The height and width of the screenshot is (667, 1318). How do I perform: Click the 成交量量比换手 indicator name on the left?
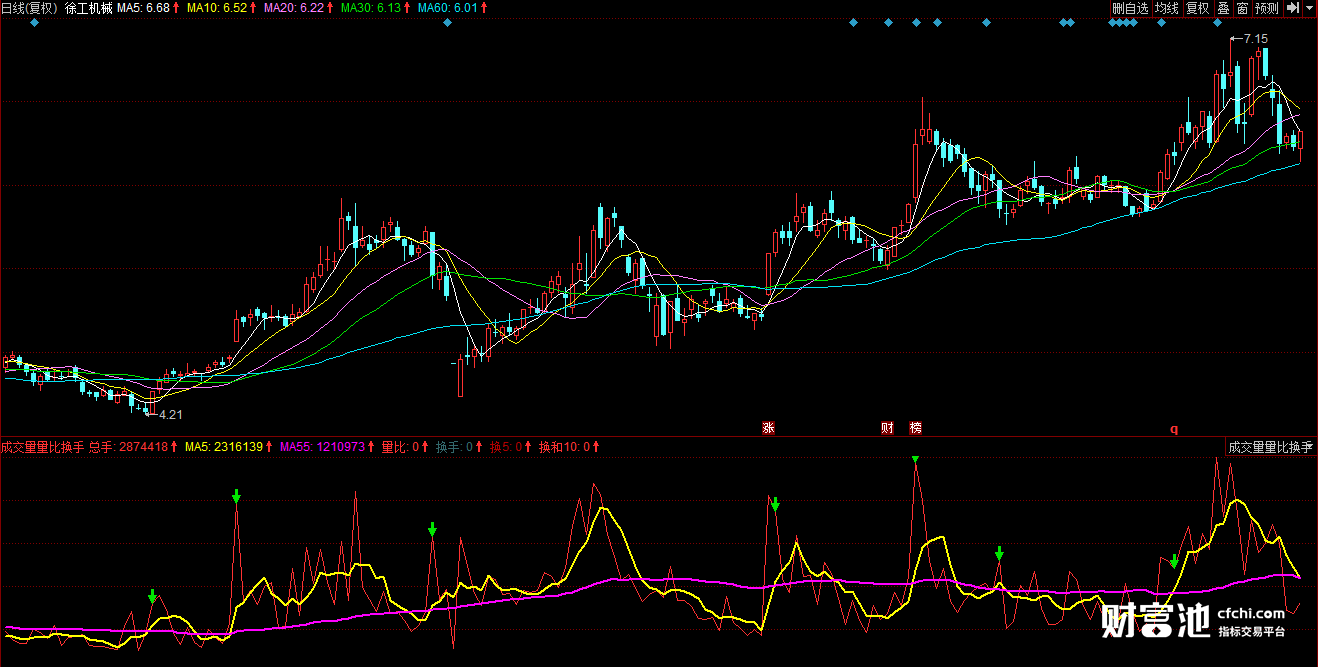42,447
